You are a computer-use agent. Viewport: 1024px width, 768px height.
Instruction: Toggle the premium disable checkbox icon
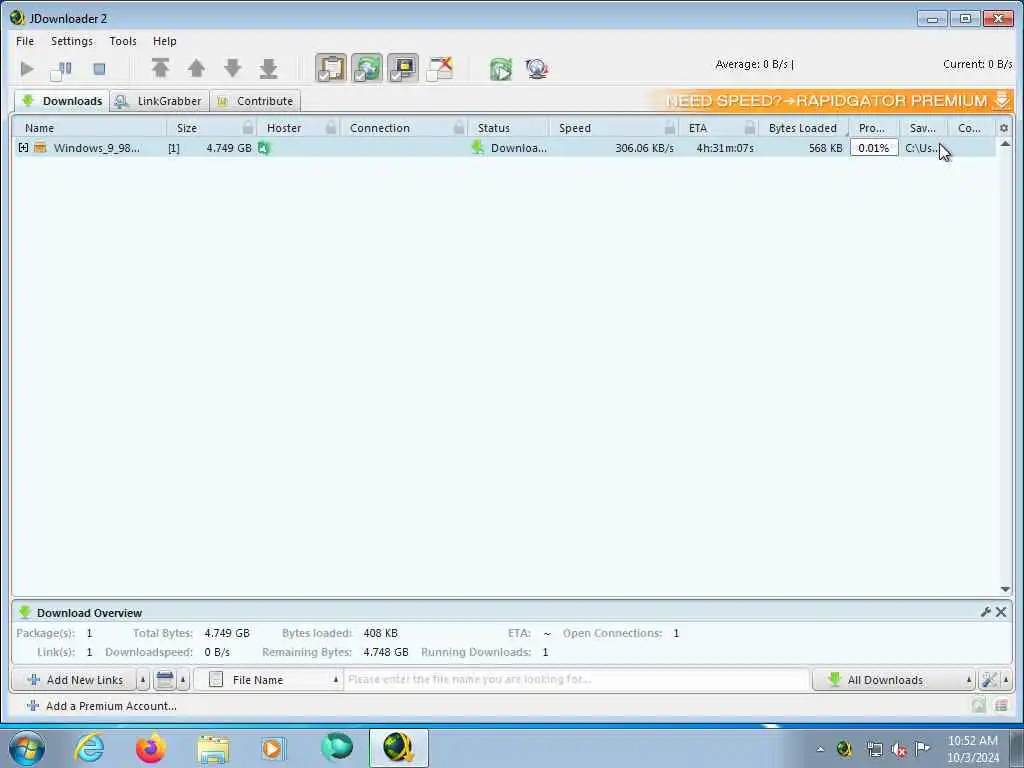[440, 69]
